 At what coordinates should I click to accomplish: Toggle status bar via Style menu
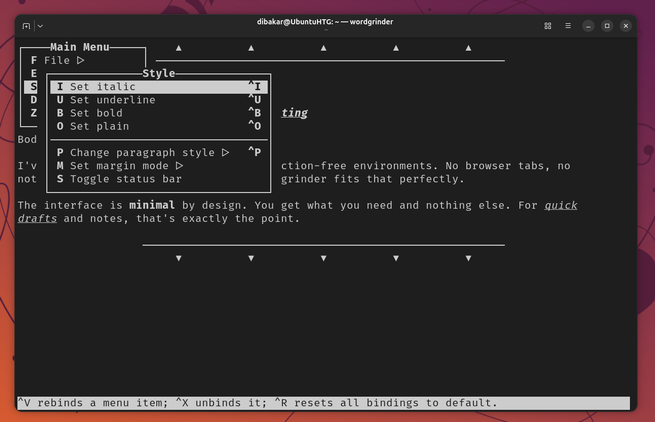pyautogui.click(x=159, y=179)
